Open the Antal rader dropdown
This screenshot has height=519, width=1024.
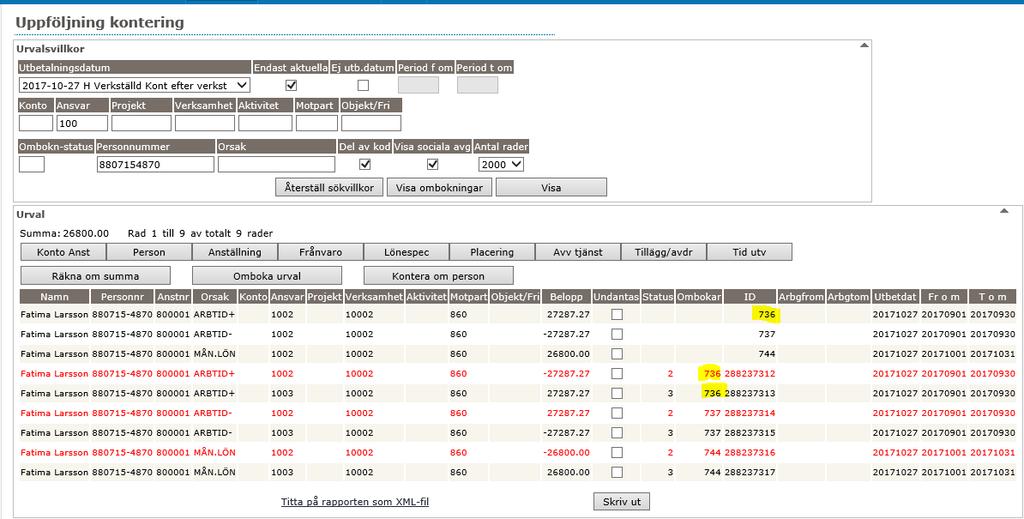pyautogui.click(x=501, y=165)
